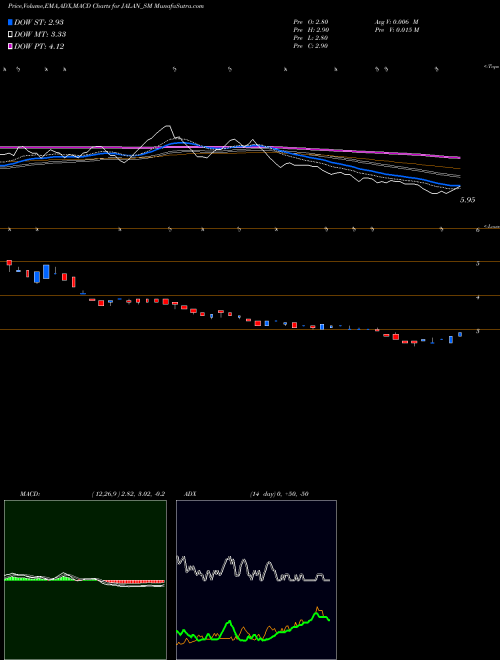This screenshot has height=660, width=500.
Task: Open the green MACD indicator chart
Action: [85, 580]
